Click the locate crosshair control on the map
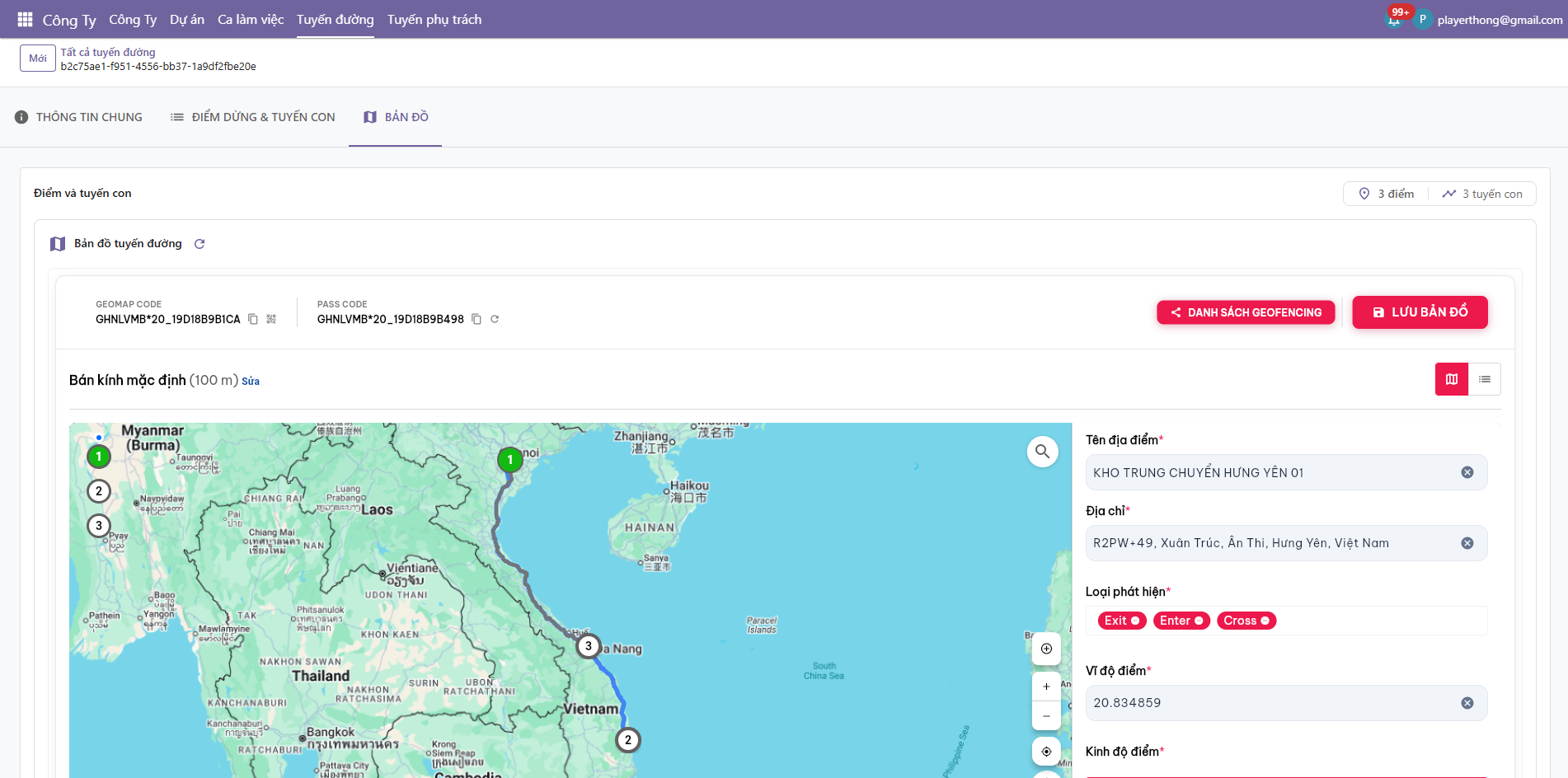The width and height of the screenshot is (1568, 778). pyautogui.click(x=1045, y=751)
